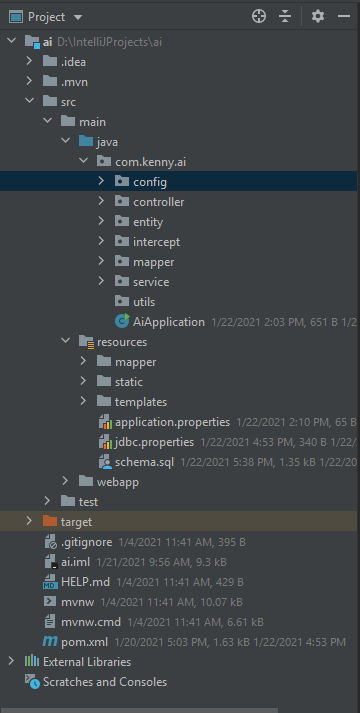Viewport: 360px width, 713px height.
Task: Collapse the resources folder
Action: point(65,341)
